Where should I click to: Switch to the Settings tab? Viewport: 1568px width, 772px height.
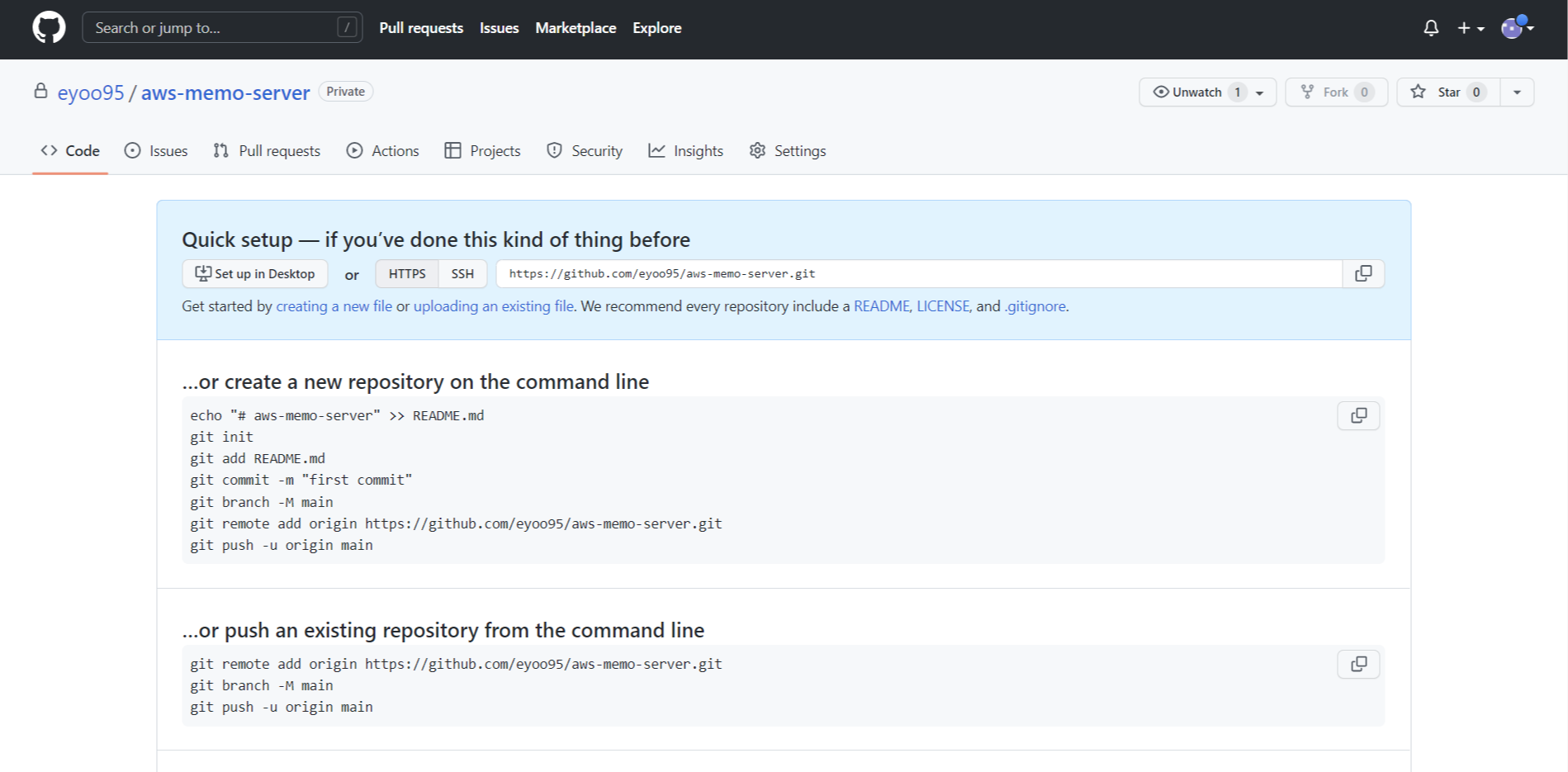point(788,151)
